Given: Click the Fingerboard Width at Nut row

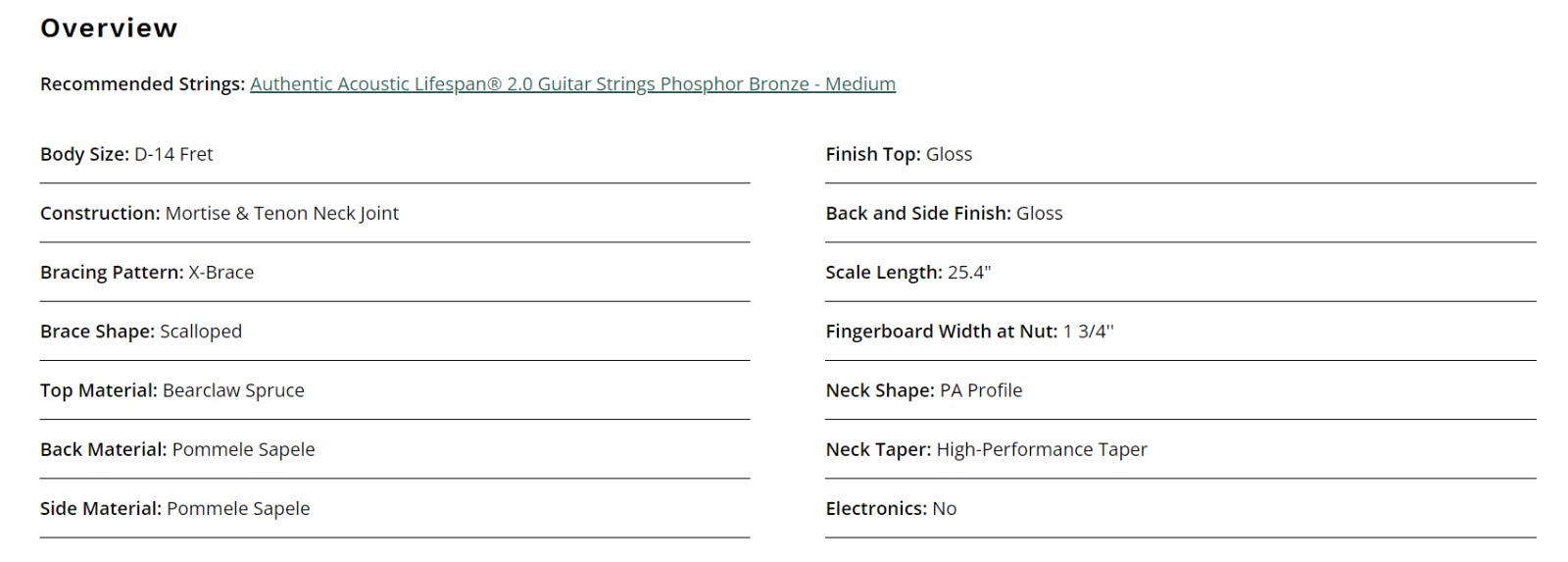Looking at the screenshot, I should (x=1181, y=332).
